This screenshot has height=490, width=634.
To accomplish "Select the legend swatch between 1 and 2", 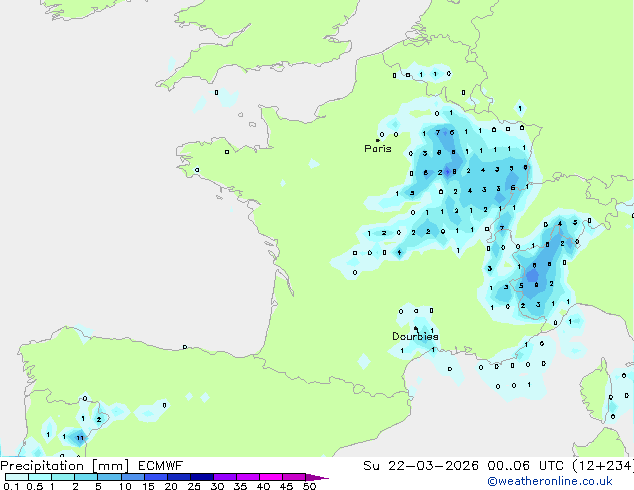I will click(x=63, y=477).
